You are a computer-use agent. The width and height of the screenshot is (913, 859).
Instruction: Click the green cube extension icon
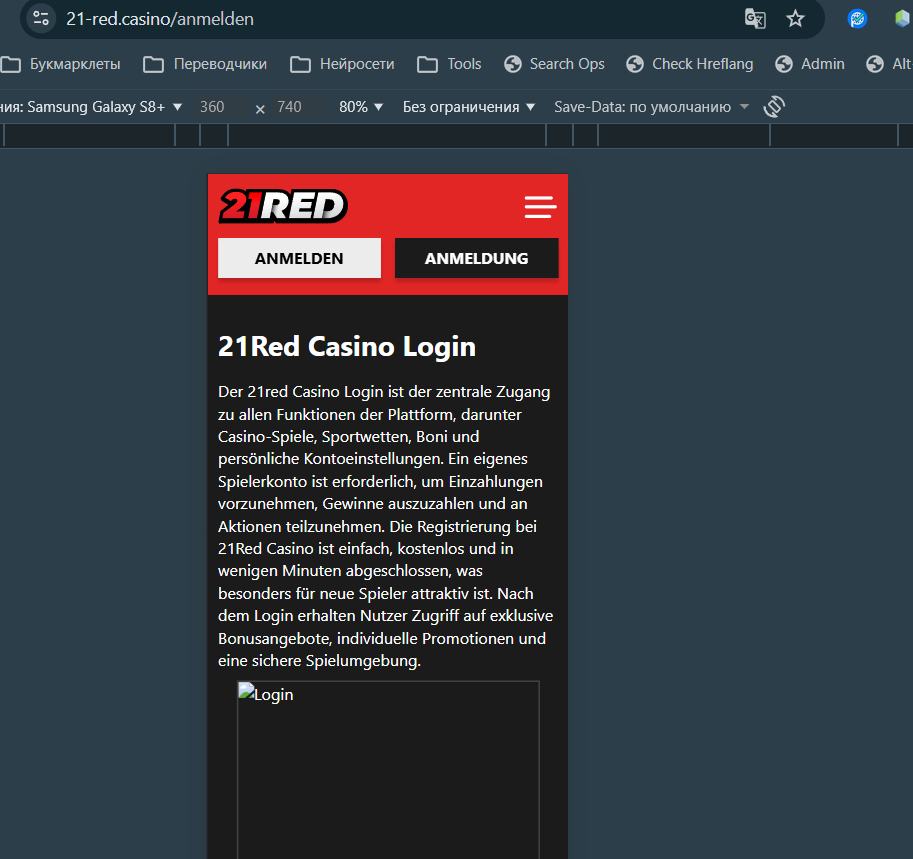coord(903,19)
